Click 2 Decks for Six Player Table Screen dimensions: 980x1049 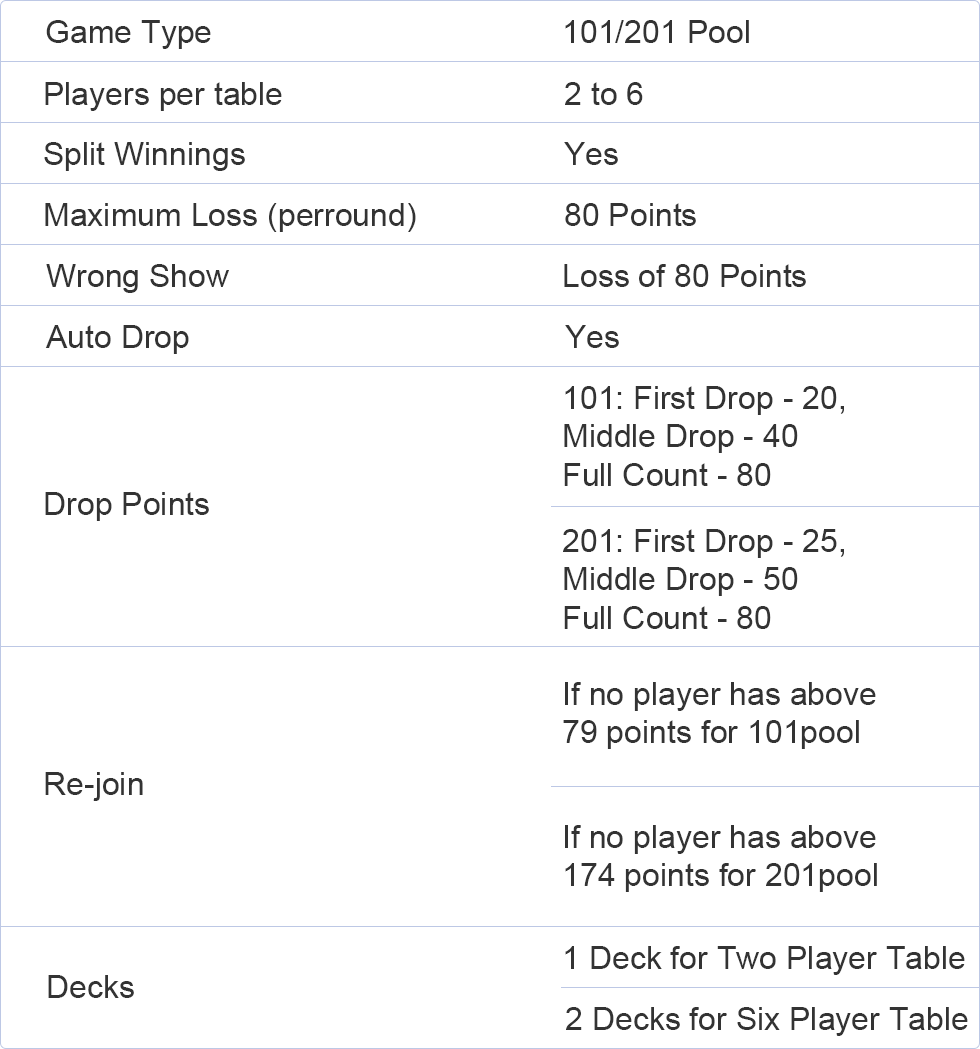[766, 1020]
